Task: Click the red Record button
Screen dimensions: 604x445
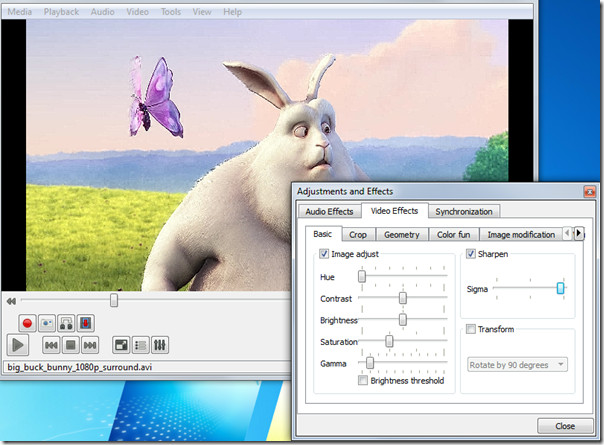Action: [x=27, y=323]
